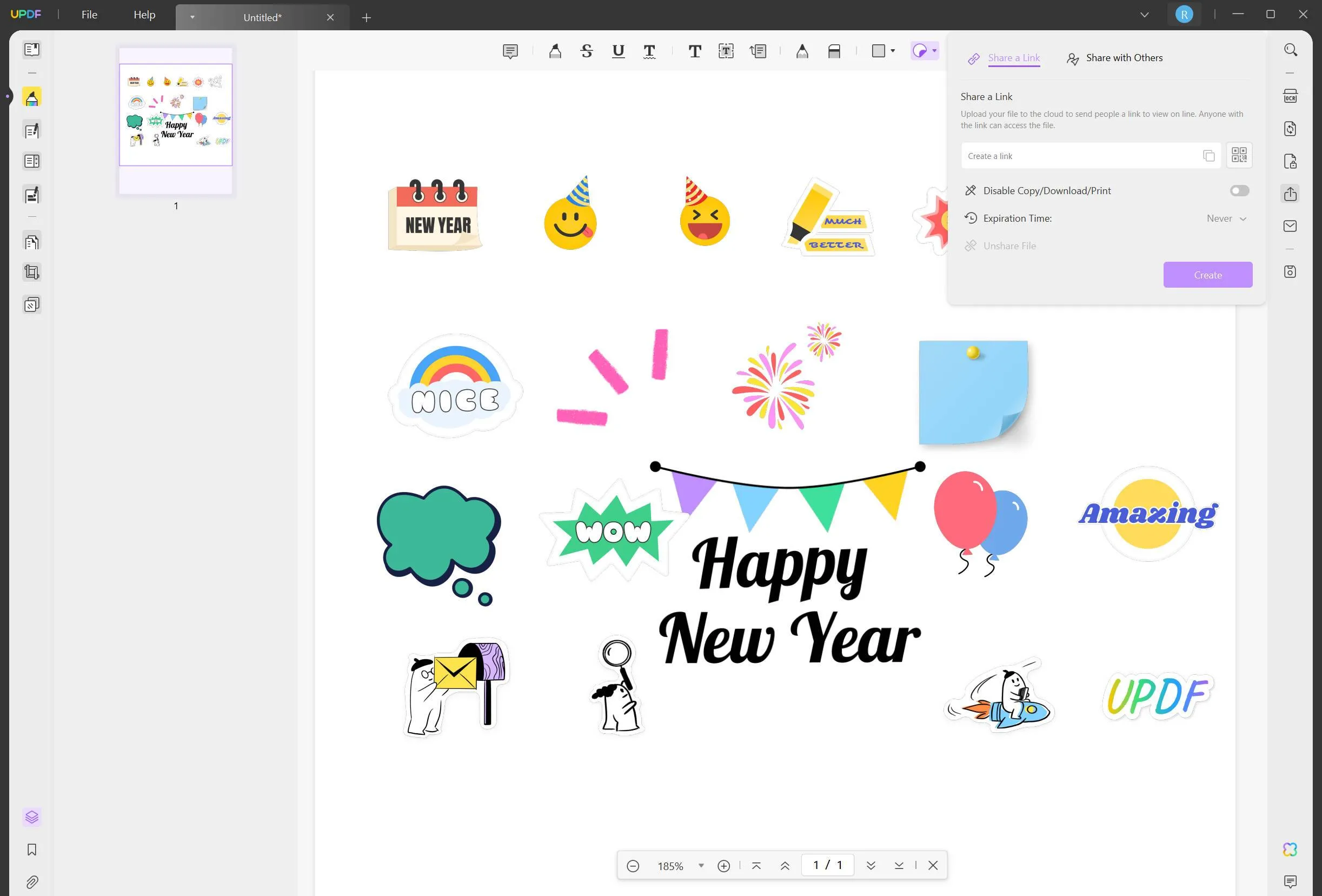Open the sticky note comment tool
The height and width of the screenshot is (896, 1322).
(510, 51)
